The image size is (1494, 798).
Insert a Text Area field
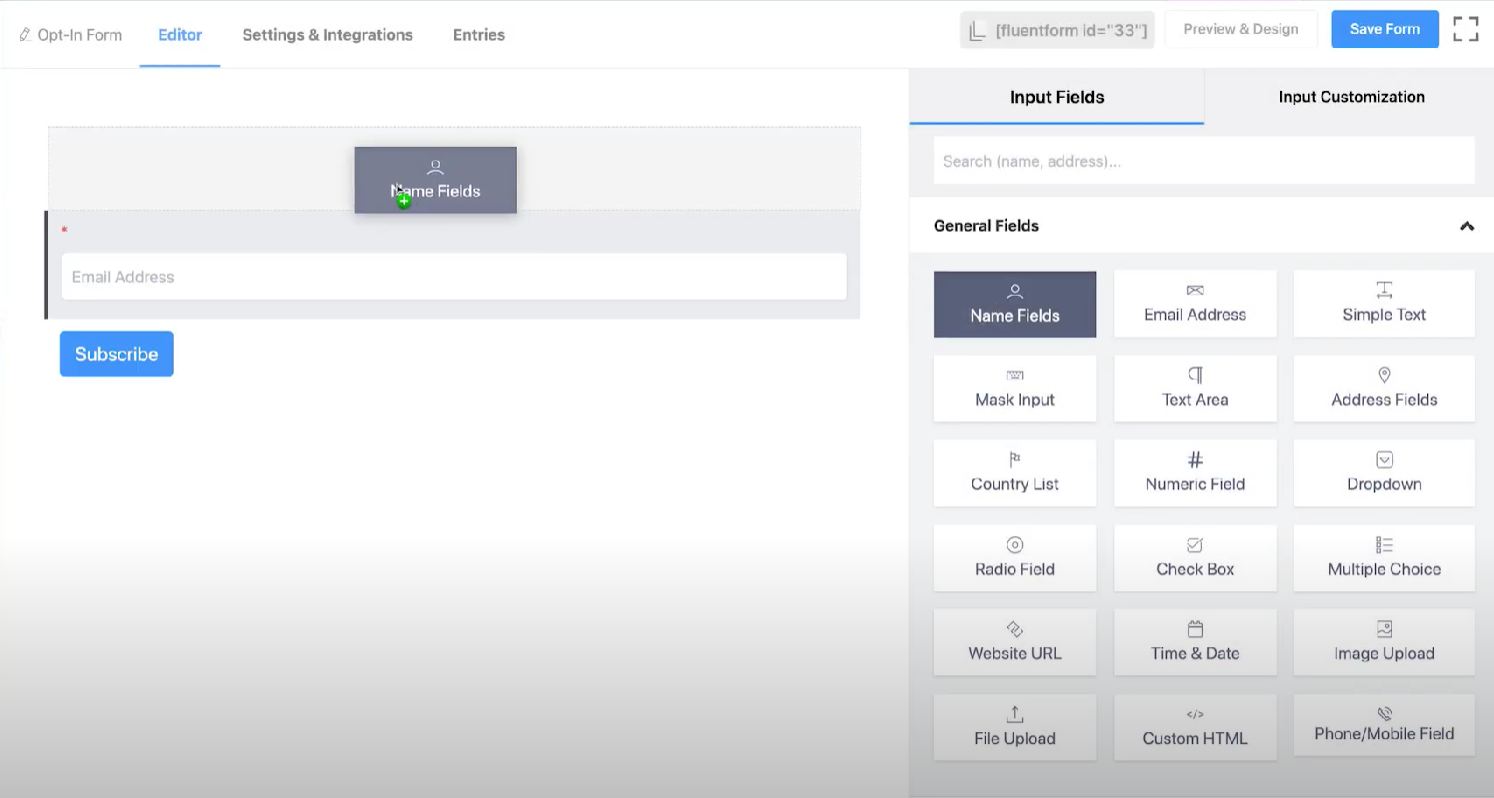(x=1195, y=388)
